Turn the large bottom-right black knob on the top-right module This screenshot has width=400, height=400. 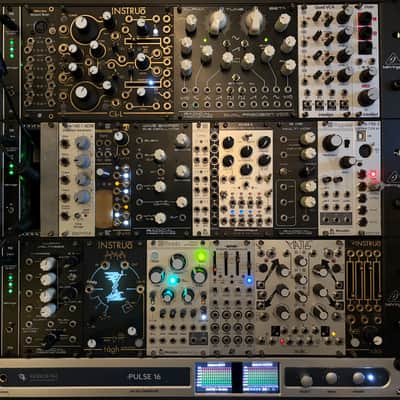click(367, 97)
